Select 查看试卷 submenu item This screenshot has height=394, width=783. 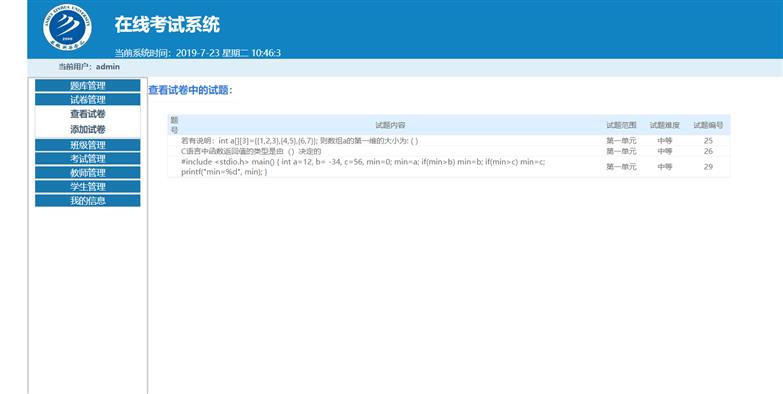87,114
